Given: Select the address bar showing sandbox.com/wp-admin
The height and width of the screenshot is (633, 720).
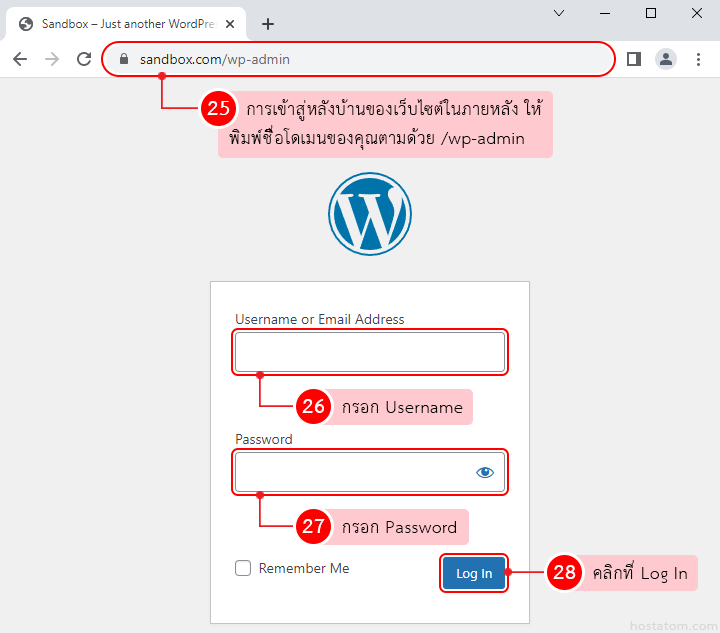Looking at the screenshot, I should click(360, 59).
